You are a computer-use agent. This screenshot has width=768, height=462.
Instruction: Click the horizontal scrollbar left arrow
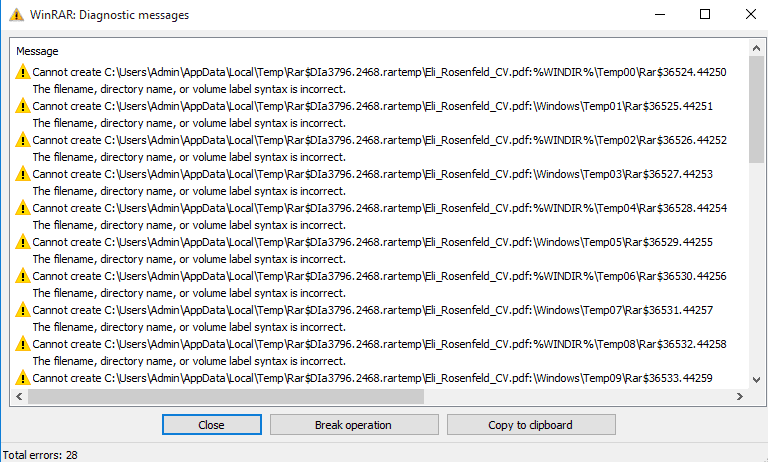[x=19, y=397]
